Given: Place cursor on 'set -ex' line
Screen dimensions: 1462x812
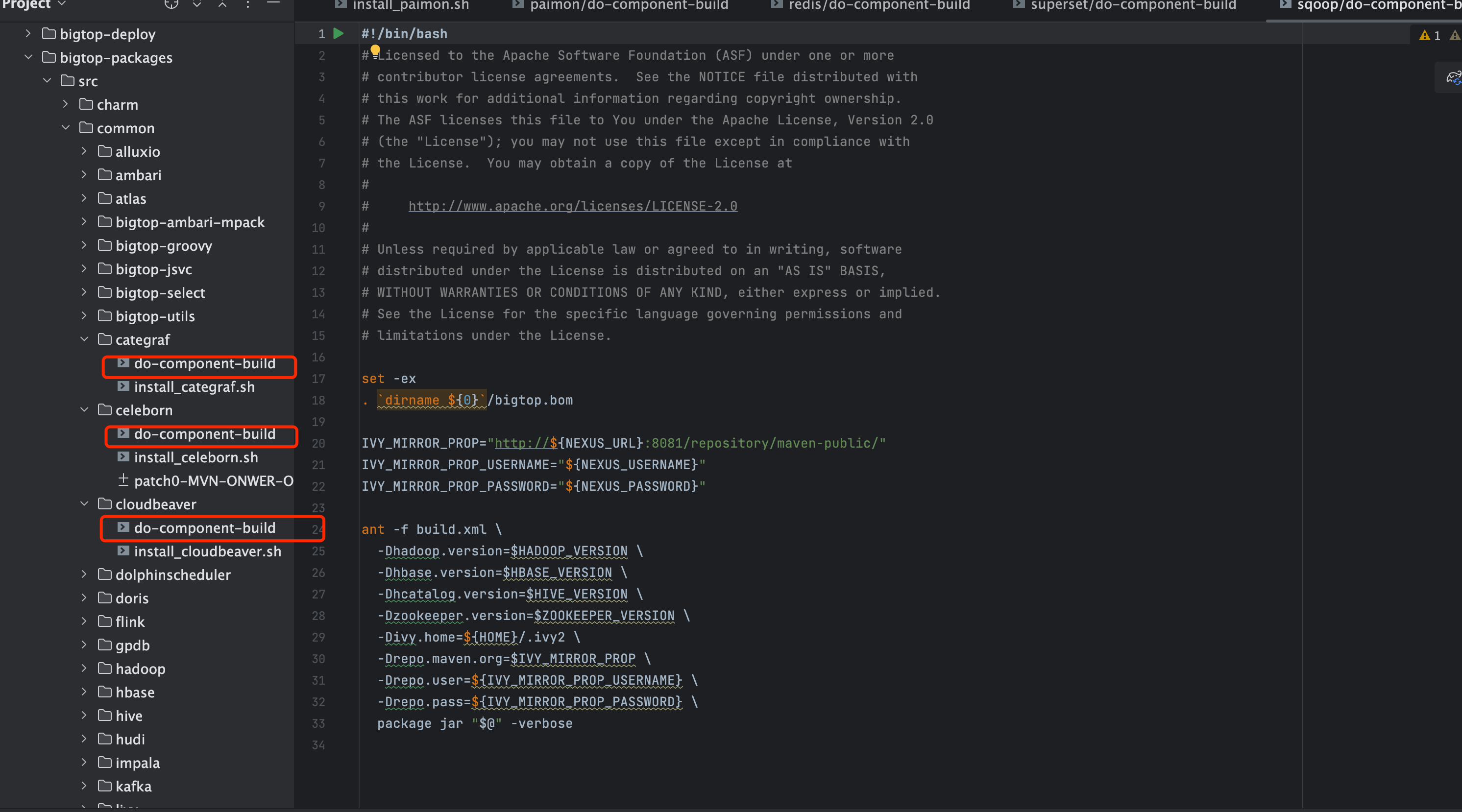Looking at the screenshot, I should (x=389, y=379).
